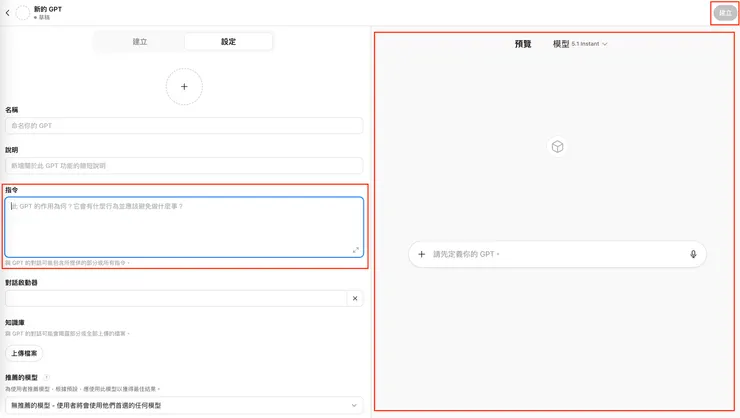Click the 說明 description input field
Screen dimensions: 740x418
pos(184,166)
